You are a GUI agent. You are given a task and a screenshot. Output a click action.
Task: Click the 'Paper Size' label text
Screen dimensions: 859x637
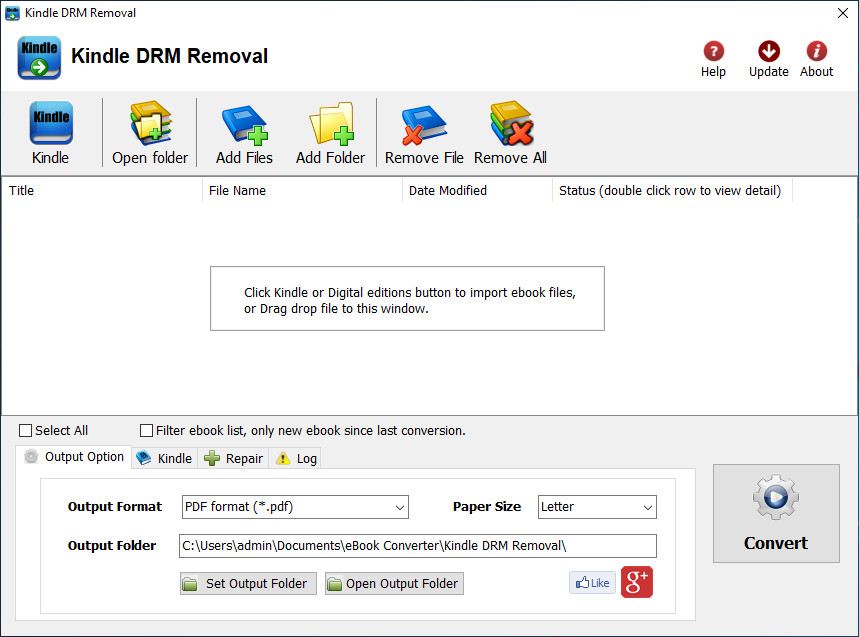pyautogui.click(x=486, y=507)
